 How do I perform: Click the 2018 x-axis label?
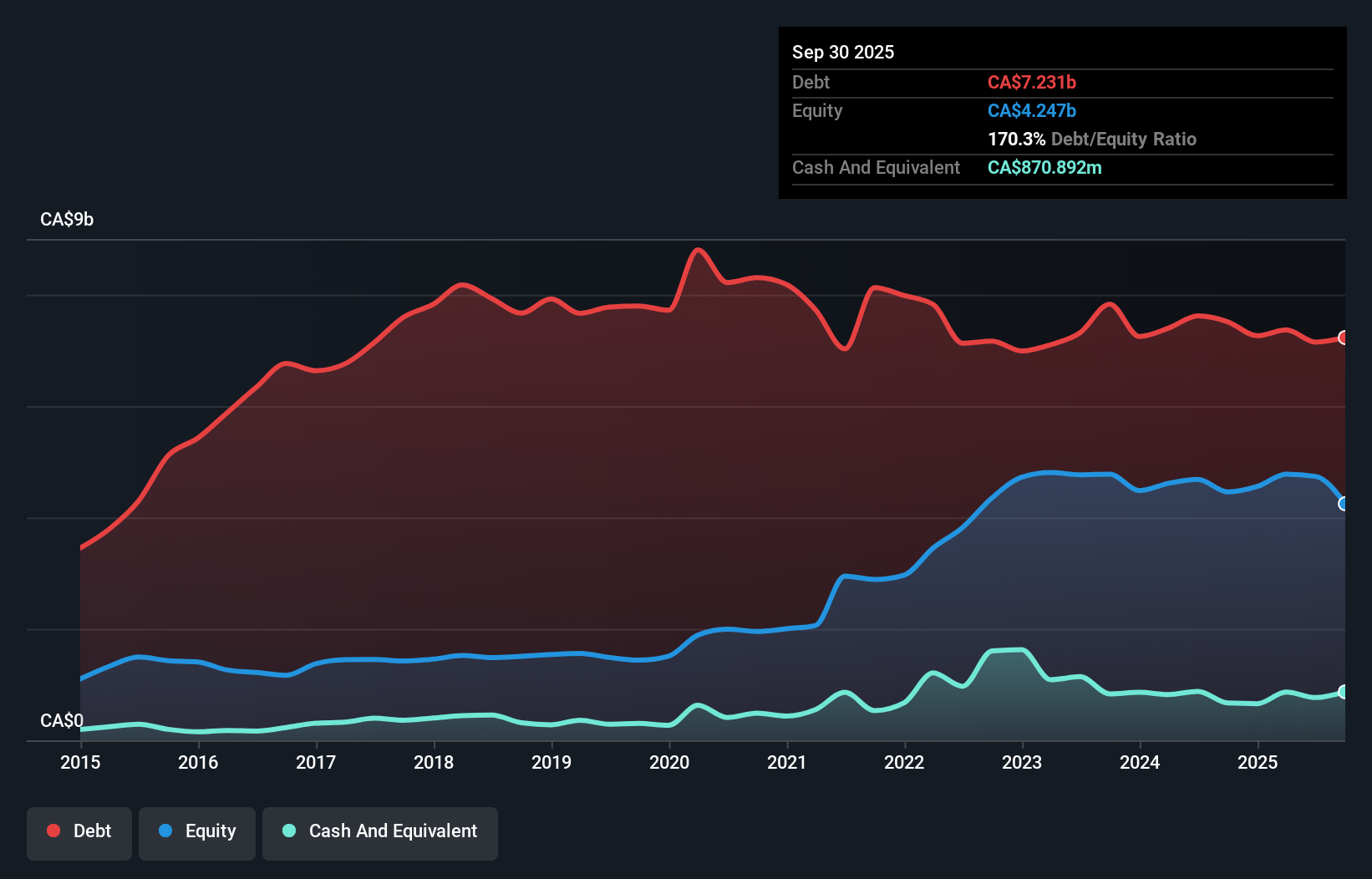(x=434, y=762)
